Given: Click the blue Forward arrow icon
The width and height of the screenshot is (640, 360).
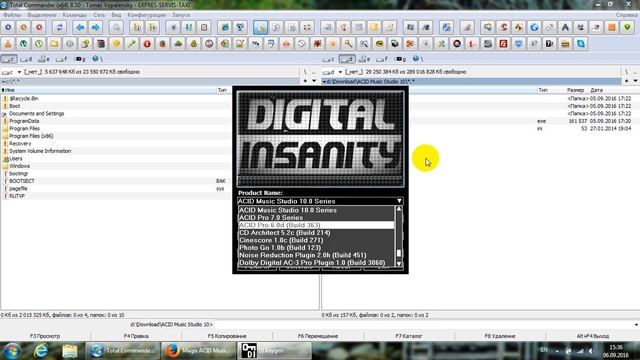Looking at the screenshot, I should pyautogui.click(x=96, y=27).
